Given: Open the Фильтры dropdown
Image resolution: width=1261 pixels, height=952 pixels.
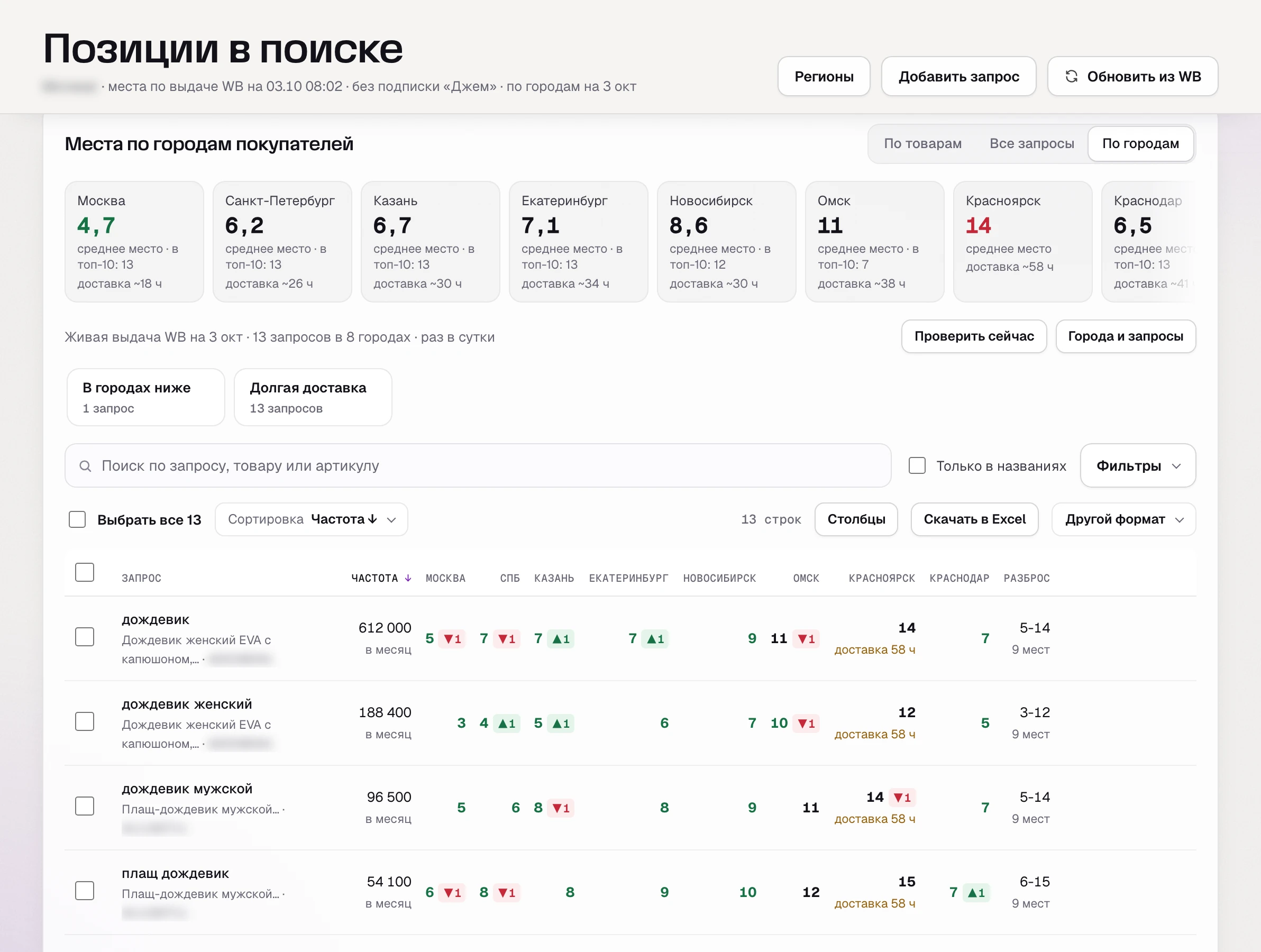Looking at the screenshot, I should (1137, 466).
